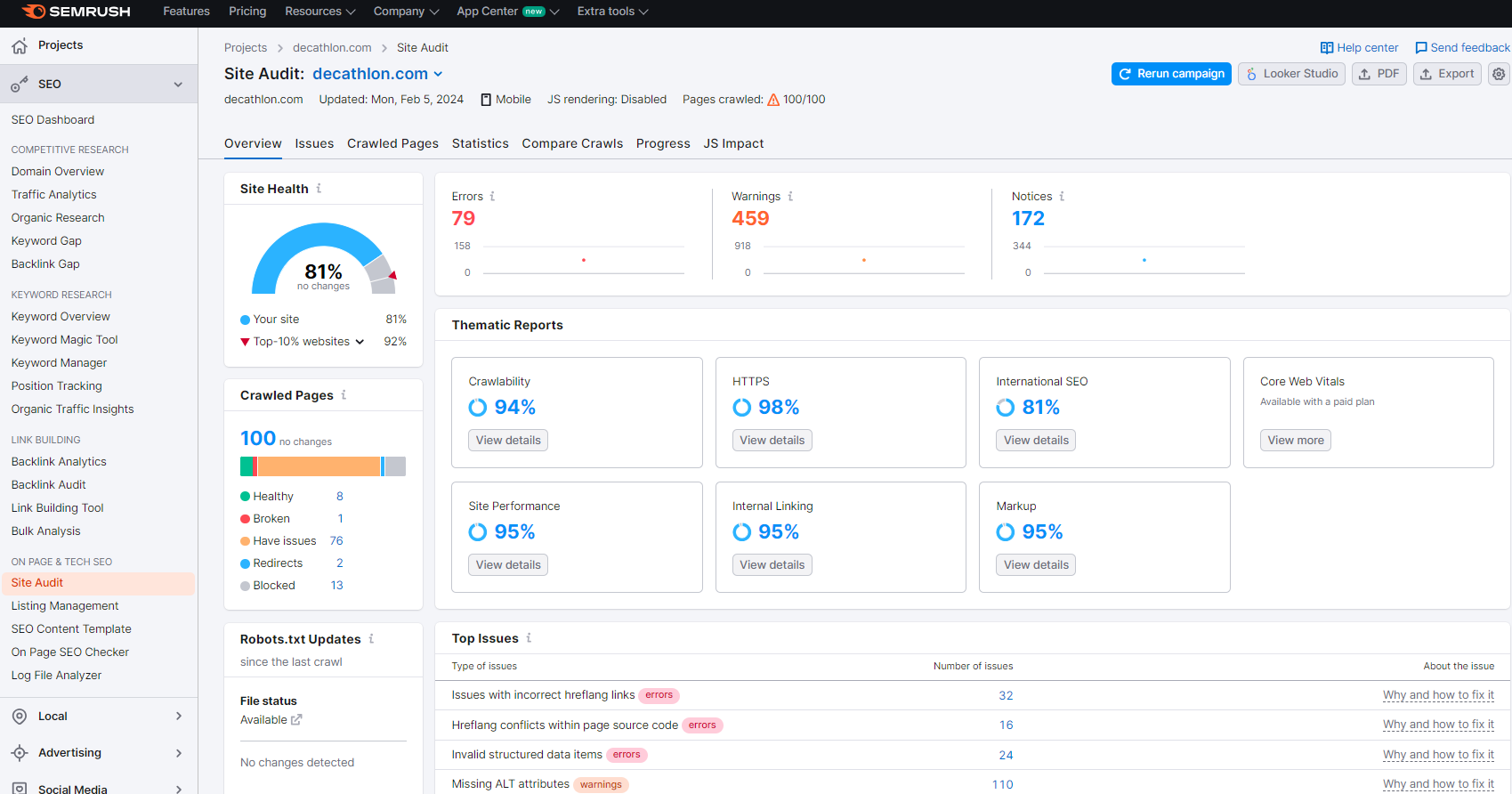Viewport: 1512px width, 794px height.
Task: Click the Warnings count 459
Action: click(x=750, y=219)
